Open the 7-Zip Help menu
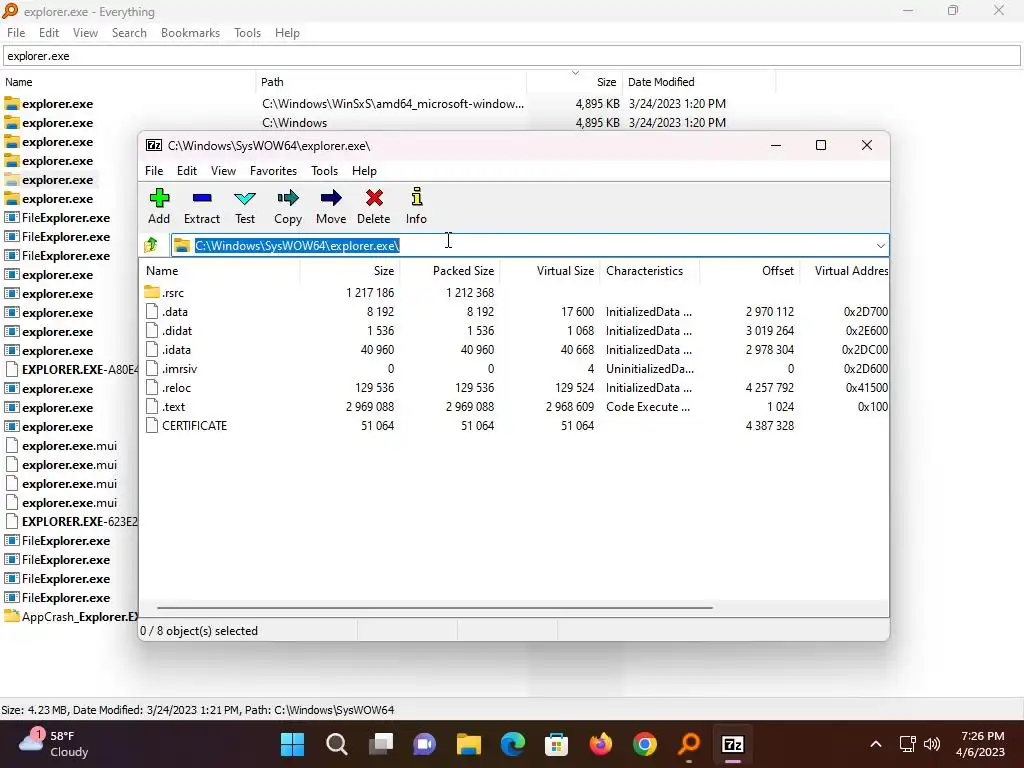This screenshot has width=1024, height=768. pyautogui.click(x=364, y=170)
